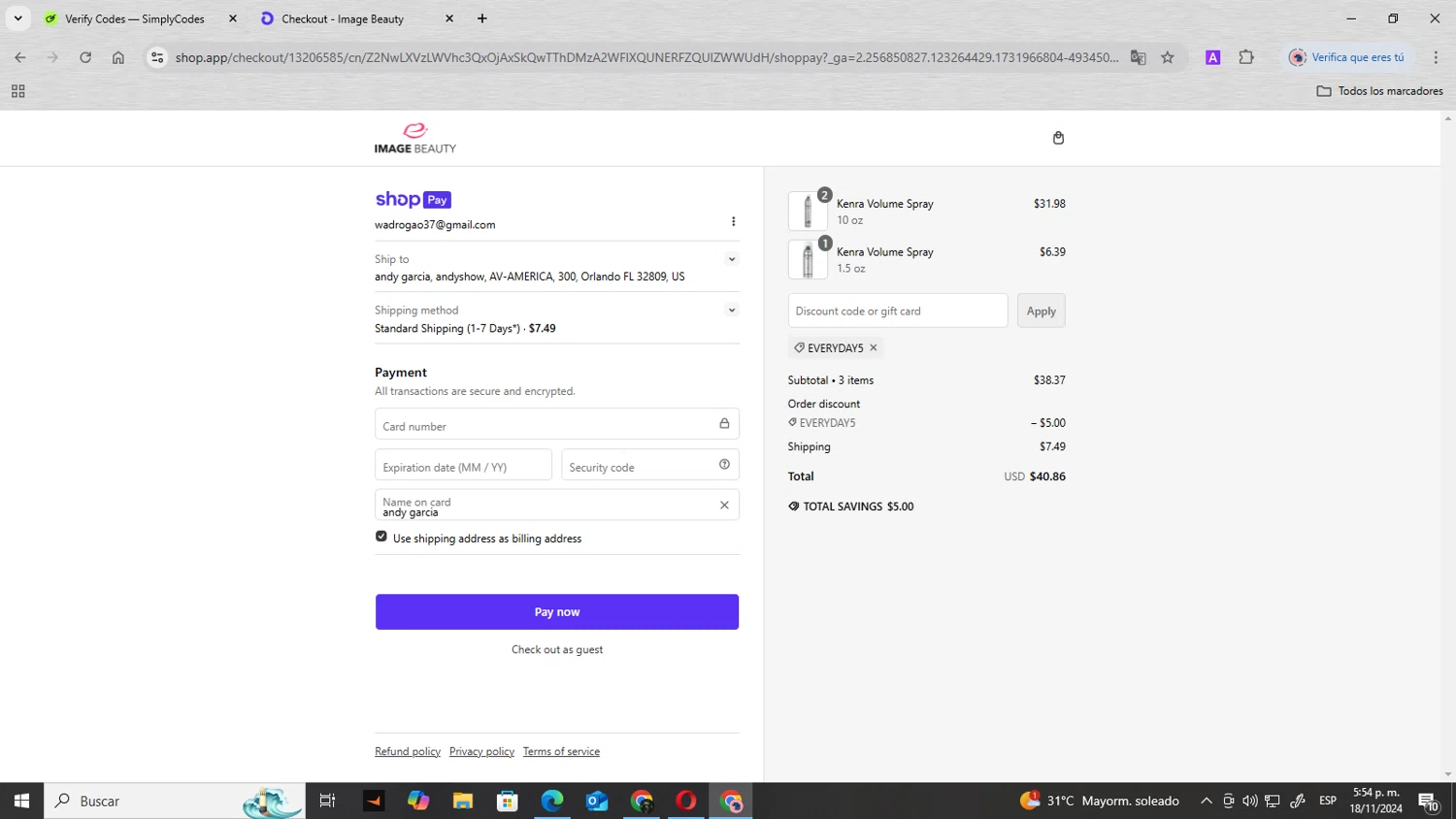Open notification center icon
The image size is (1456, 819).
click(1428, 802)
